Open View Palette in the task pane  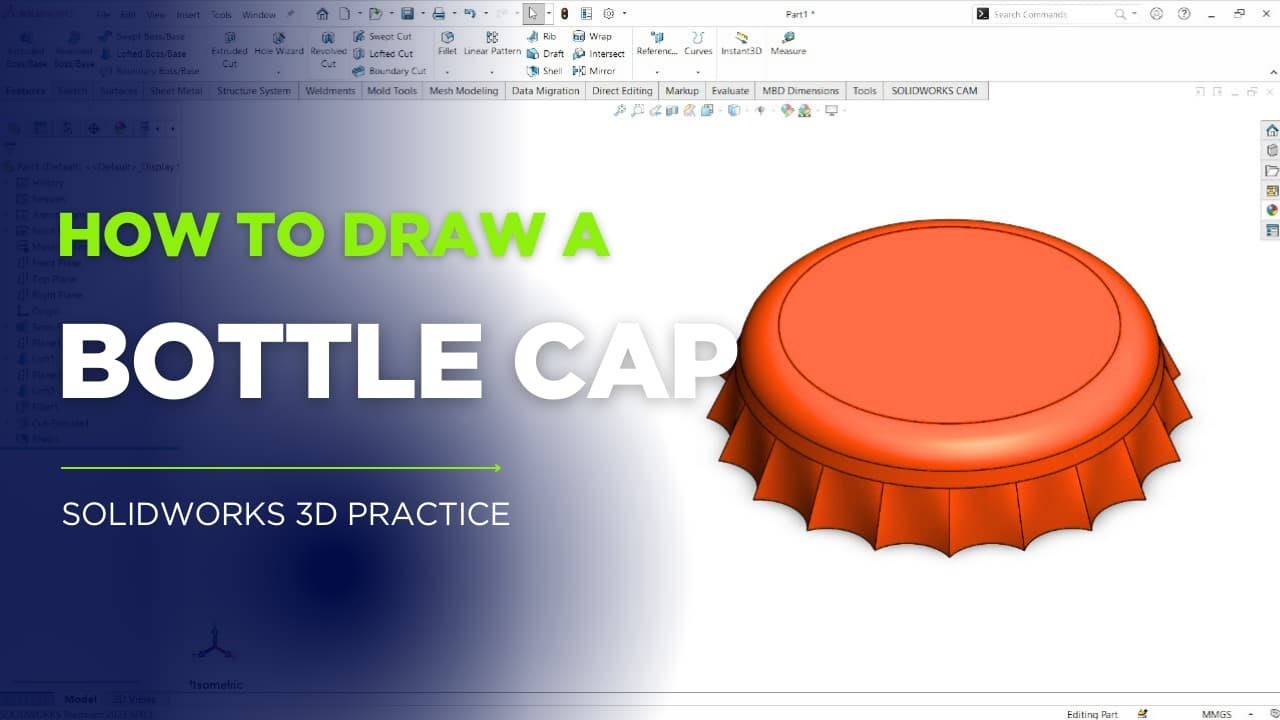point(1272,190)
